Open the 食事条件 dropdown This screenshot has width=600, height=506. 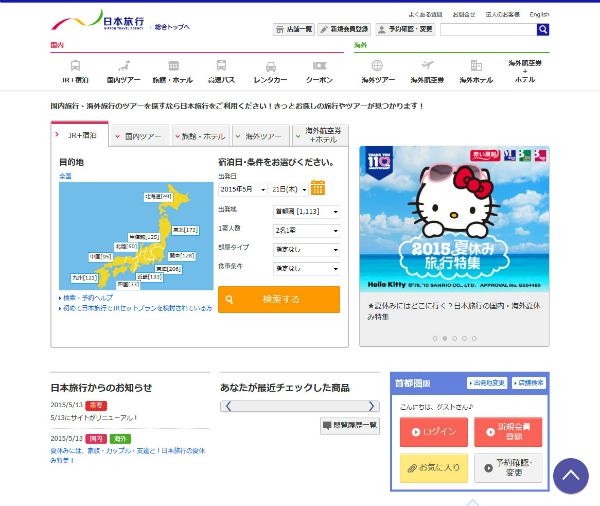click(x=307, y=269)
